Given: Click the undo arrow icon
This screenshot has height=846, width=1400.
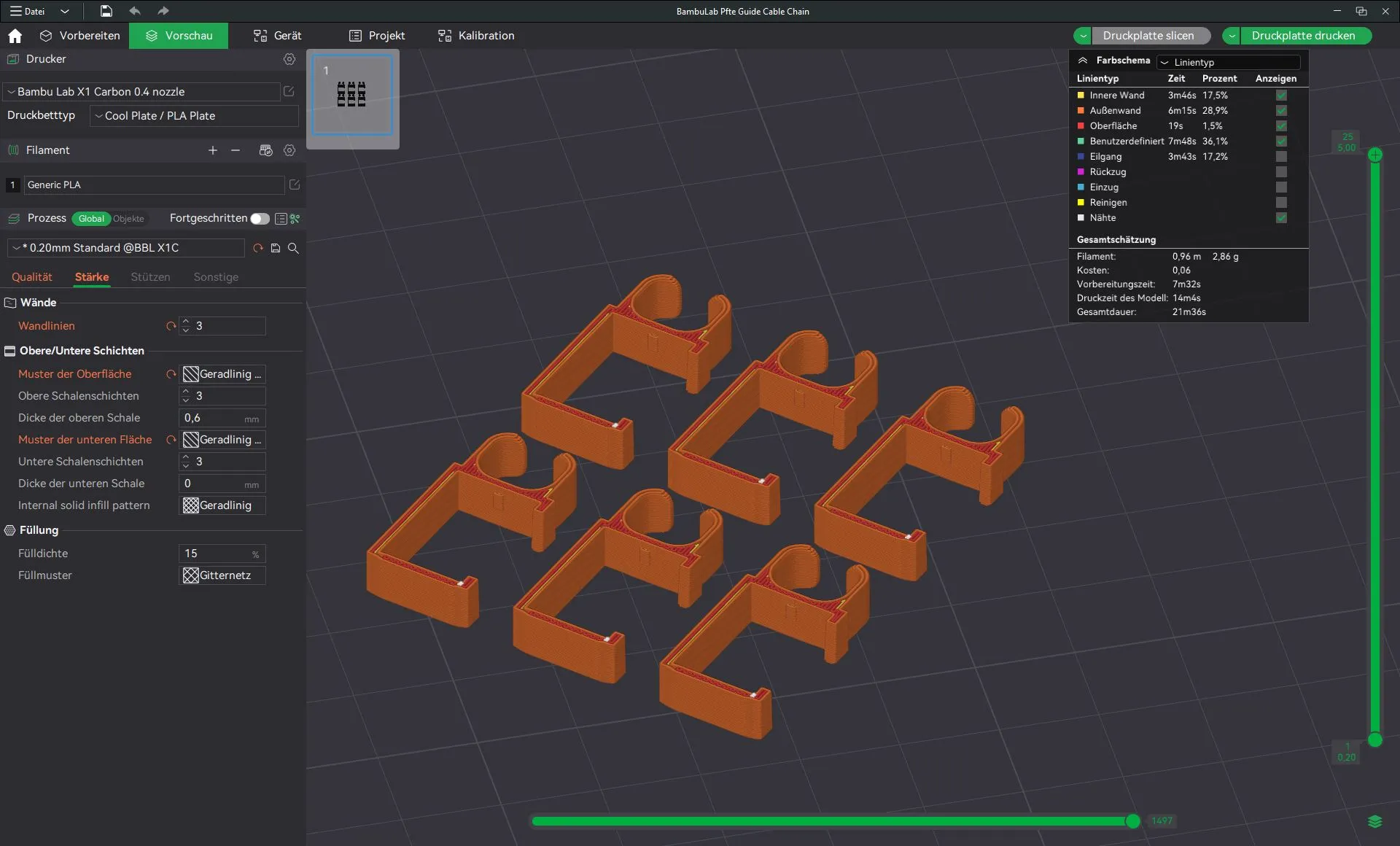Looking at the screenshot, I should [135, 11].
